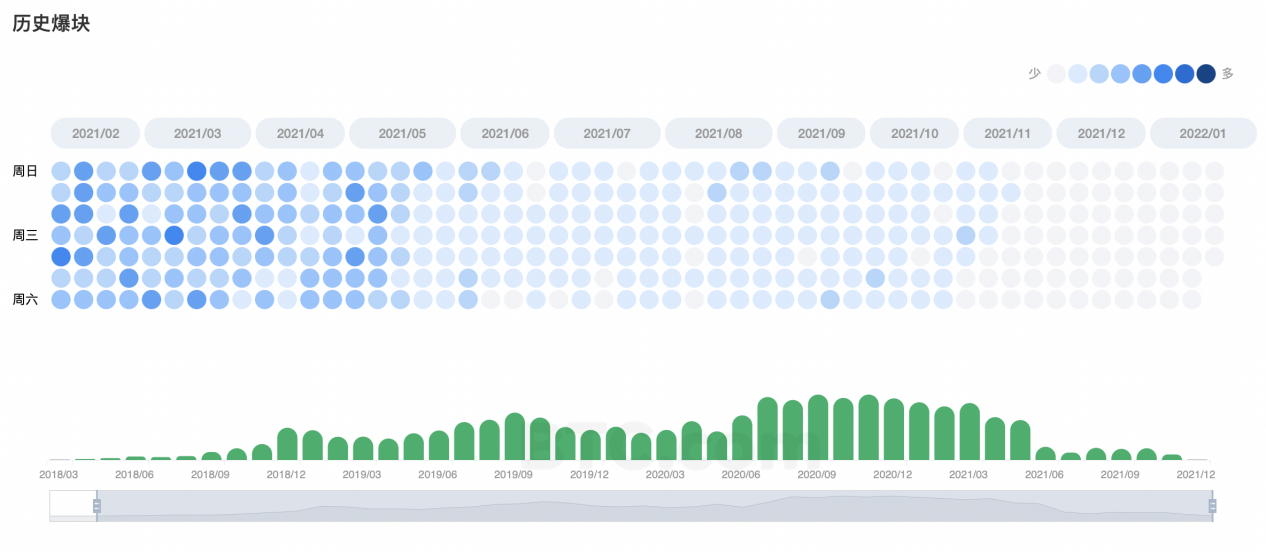
Task: Click the 周六 row label
Action: tap(25, 299)
